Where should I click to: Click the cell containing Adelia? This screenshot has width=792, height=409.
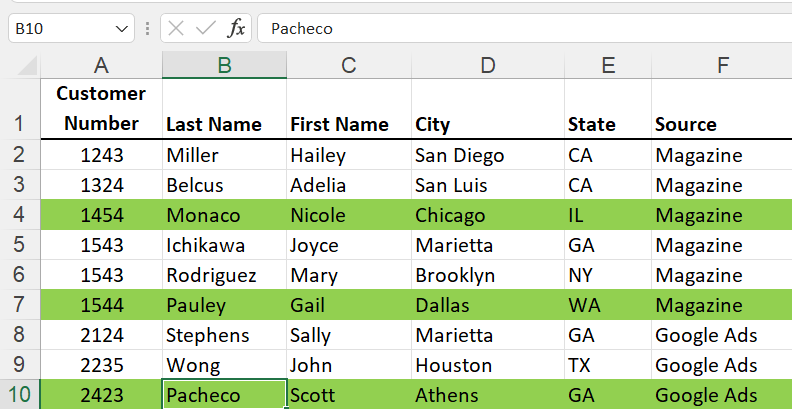[349, 185]
